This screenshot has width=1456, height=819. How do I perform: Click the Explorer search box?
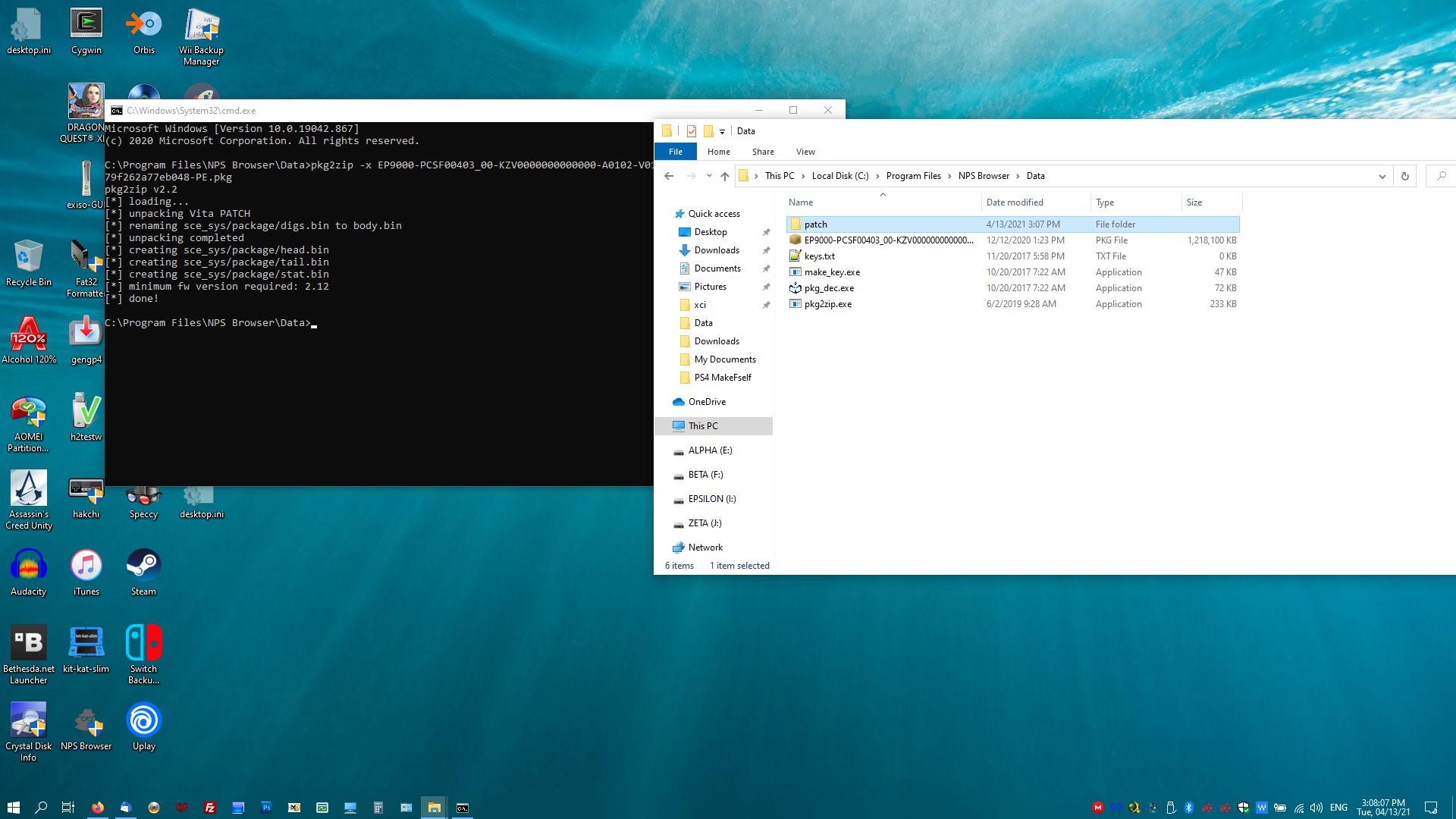coord(1441,176)
